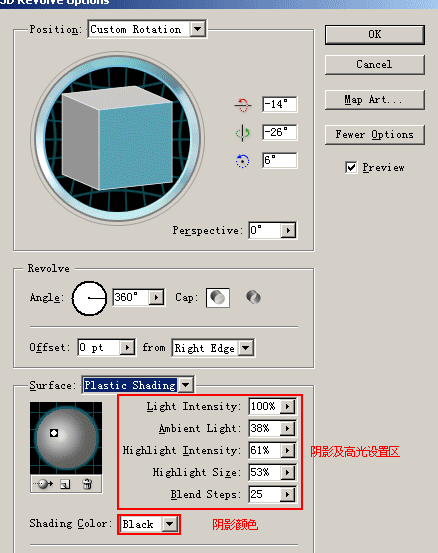Click the Highlight Size field 53%
Viewport: 438px width, 553px height.
265,473
